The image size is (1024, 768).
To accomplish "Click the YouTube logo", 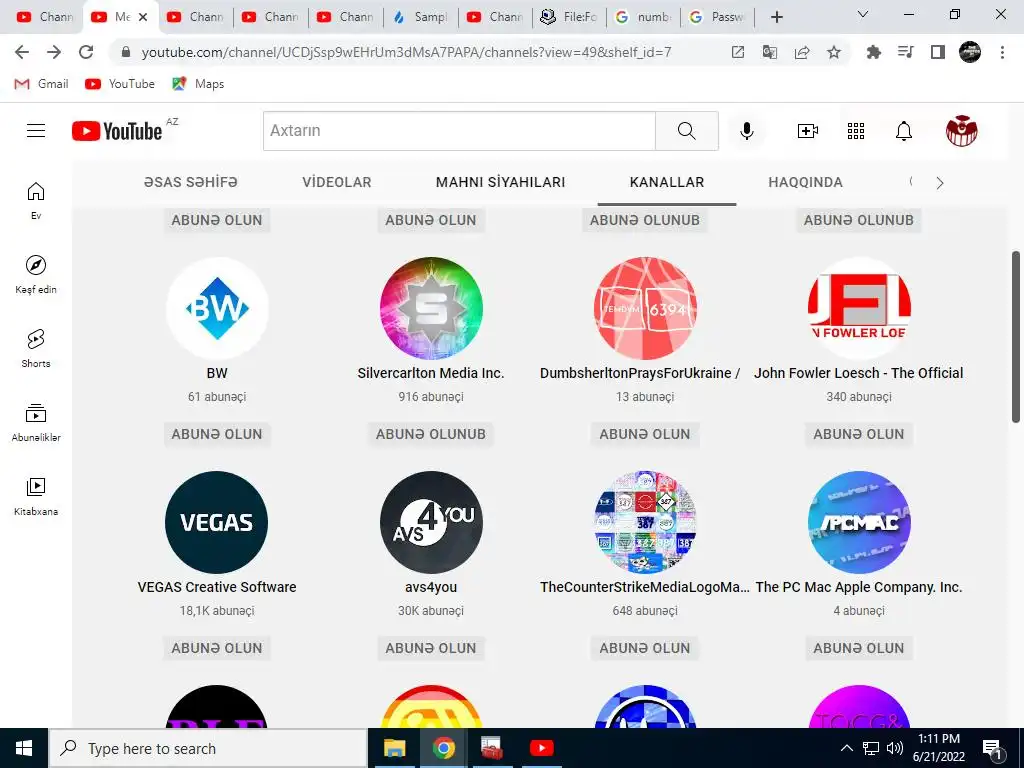I will click(x=117, y=131).
